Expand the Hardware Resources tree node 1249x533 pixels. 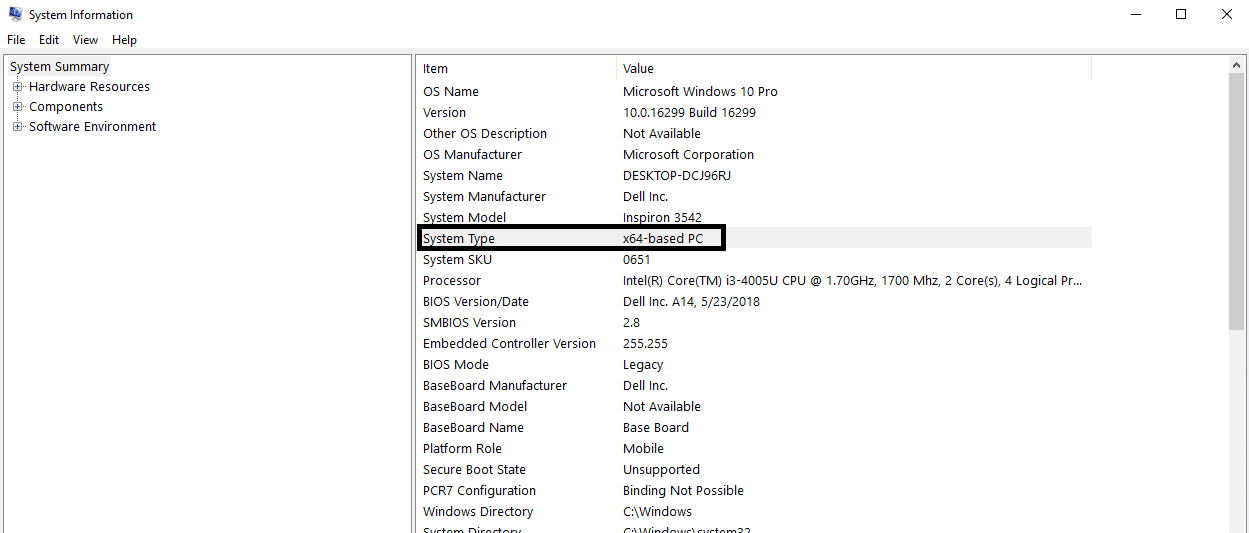[x=17, y=87]
